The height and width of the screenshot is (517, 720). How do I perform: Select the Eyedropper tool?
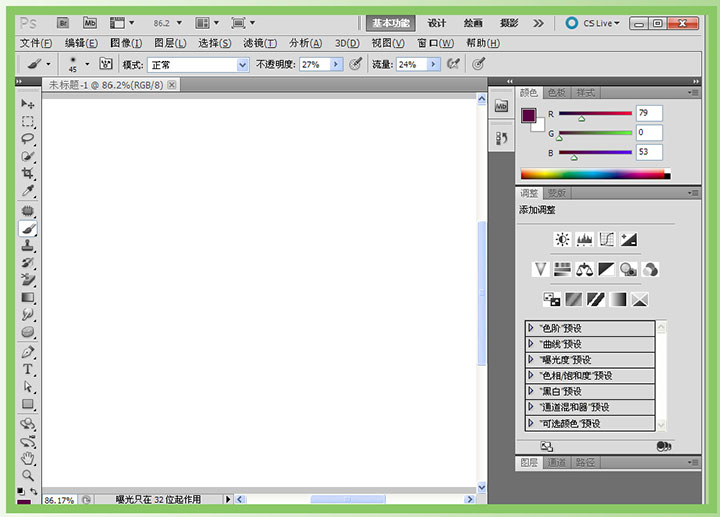pos(28,190)
